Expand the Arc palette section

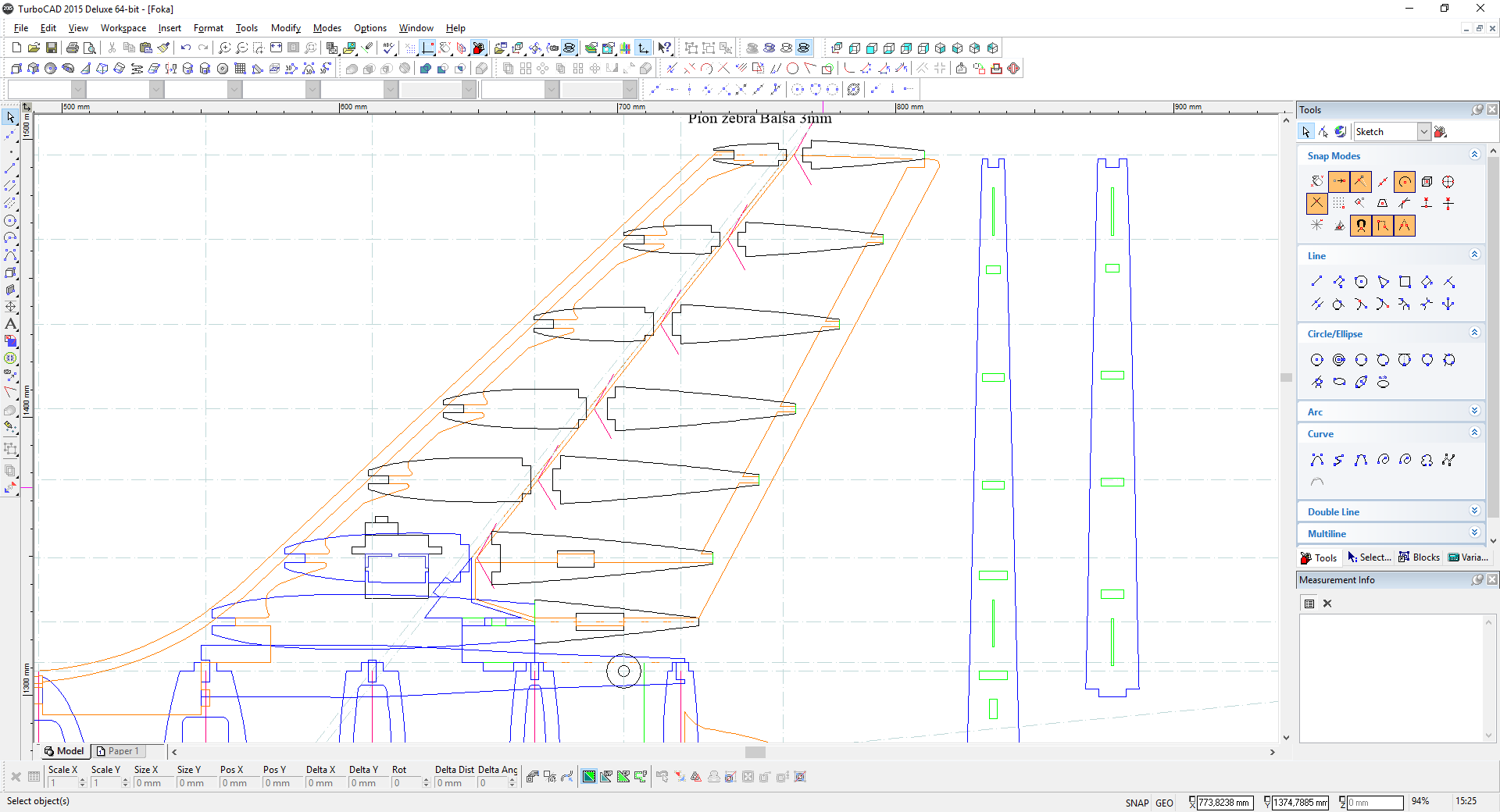click(1474, 411)
